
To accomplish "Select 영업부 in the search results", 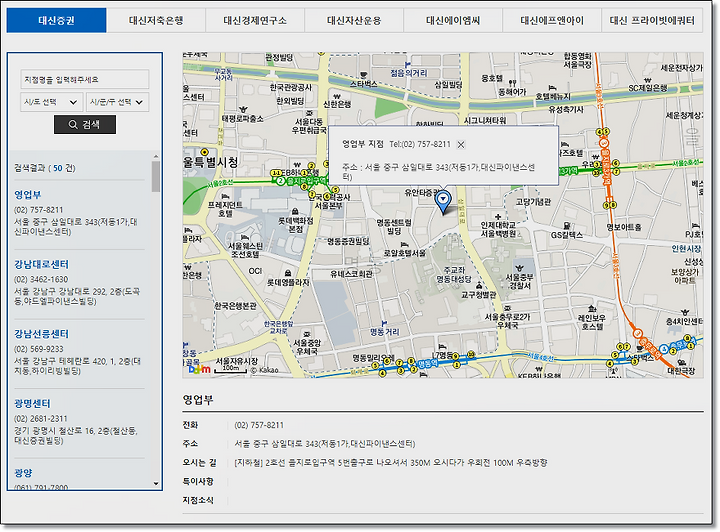I will 28,195.
